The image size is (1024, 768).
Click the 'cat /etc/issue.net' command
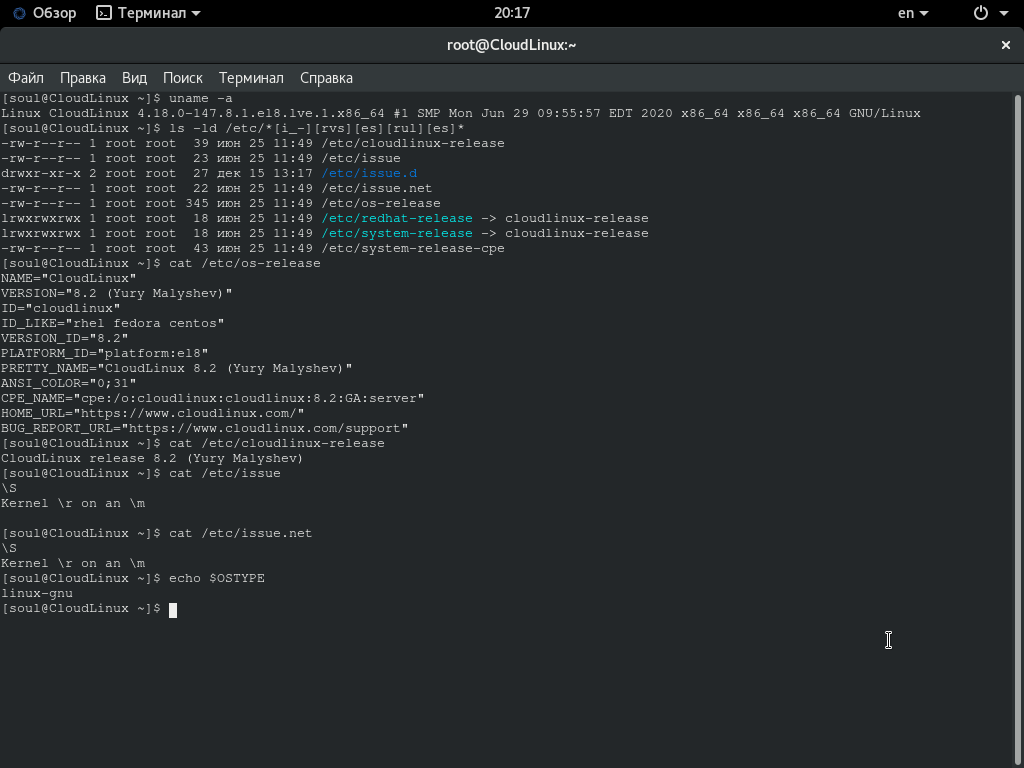pyautogui.click(x=240, y=534)
